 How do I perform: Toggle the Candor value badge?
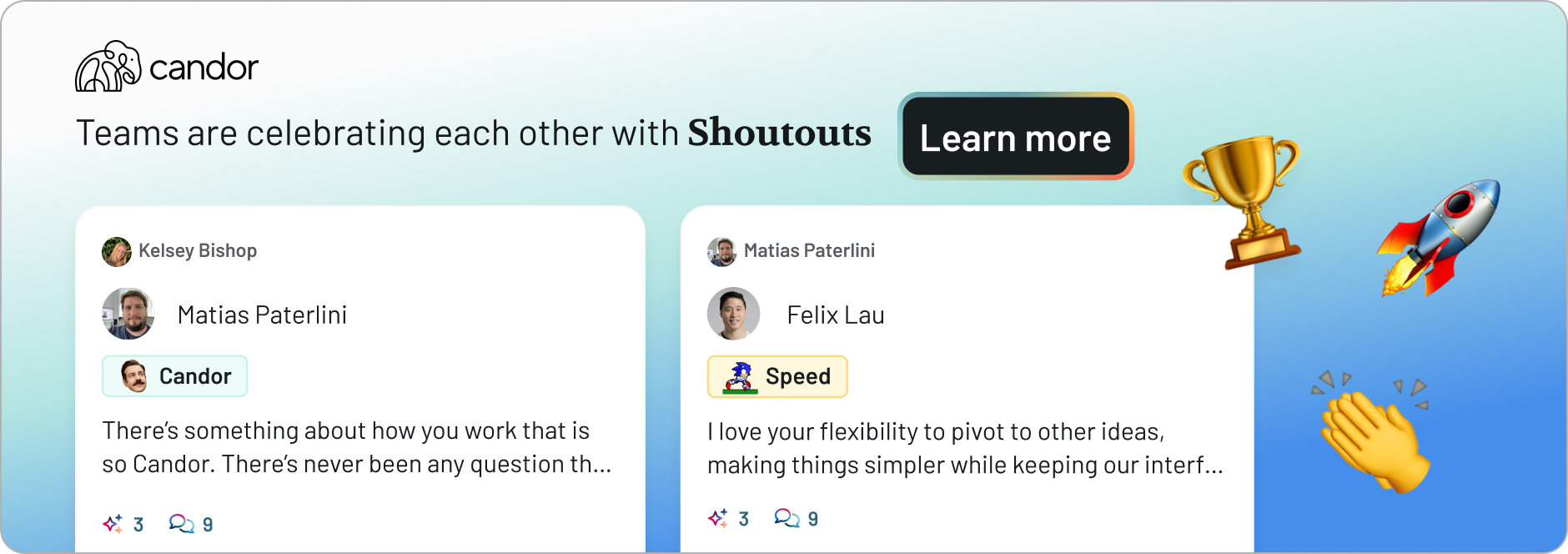[174, 376]
